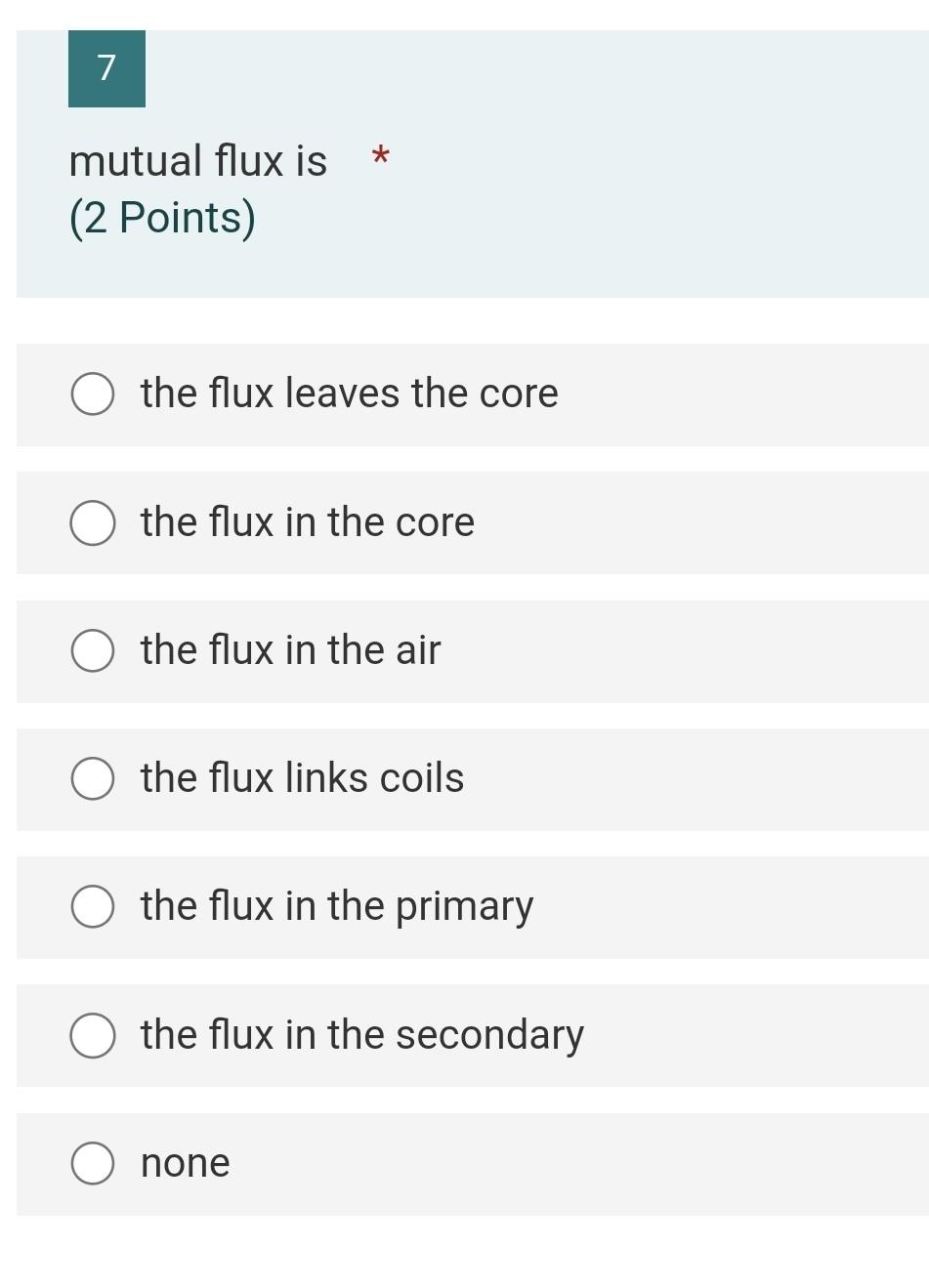The width and height of the screenshot is (929, 1288).
Task: Click the question number 7 badge
Action: [106, 68]
